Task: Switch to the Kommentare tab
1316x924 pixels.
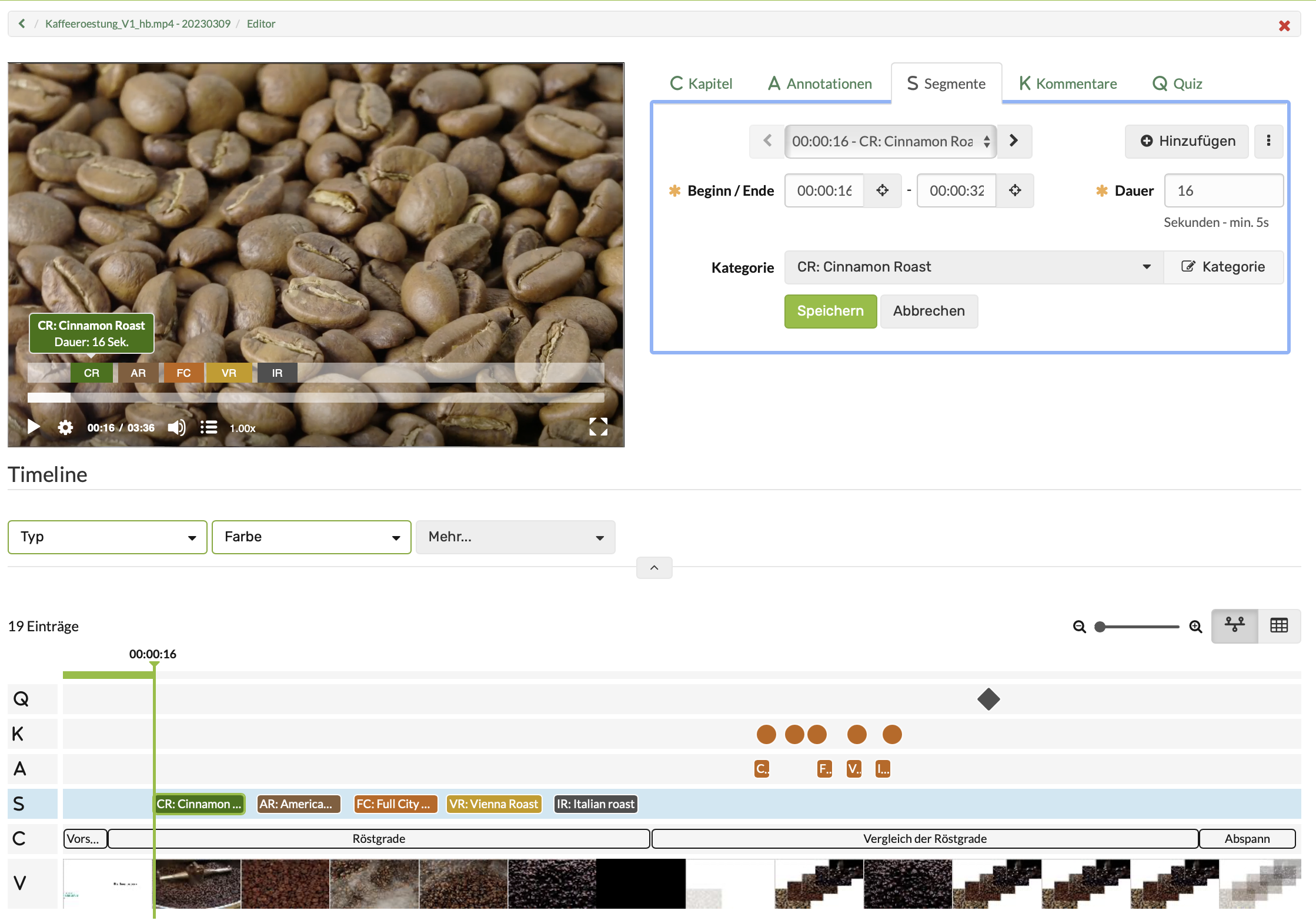Action: 1067,83
